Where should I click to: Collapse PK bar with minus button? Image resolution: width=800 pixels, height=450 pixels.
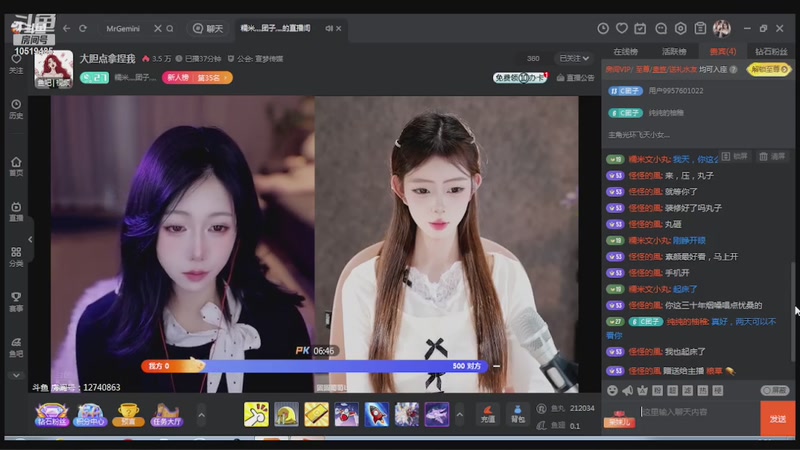(x=496, y=366)
